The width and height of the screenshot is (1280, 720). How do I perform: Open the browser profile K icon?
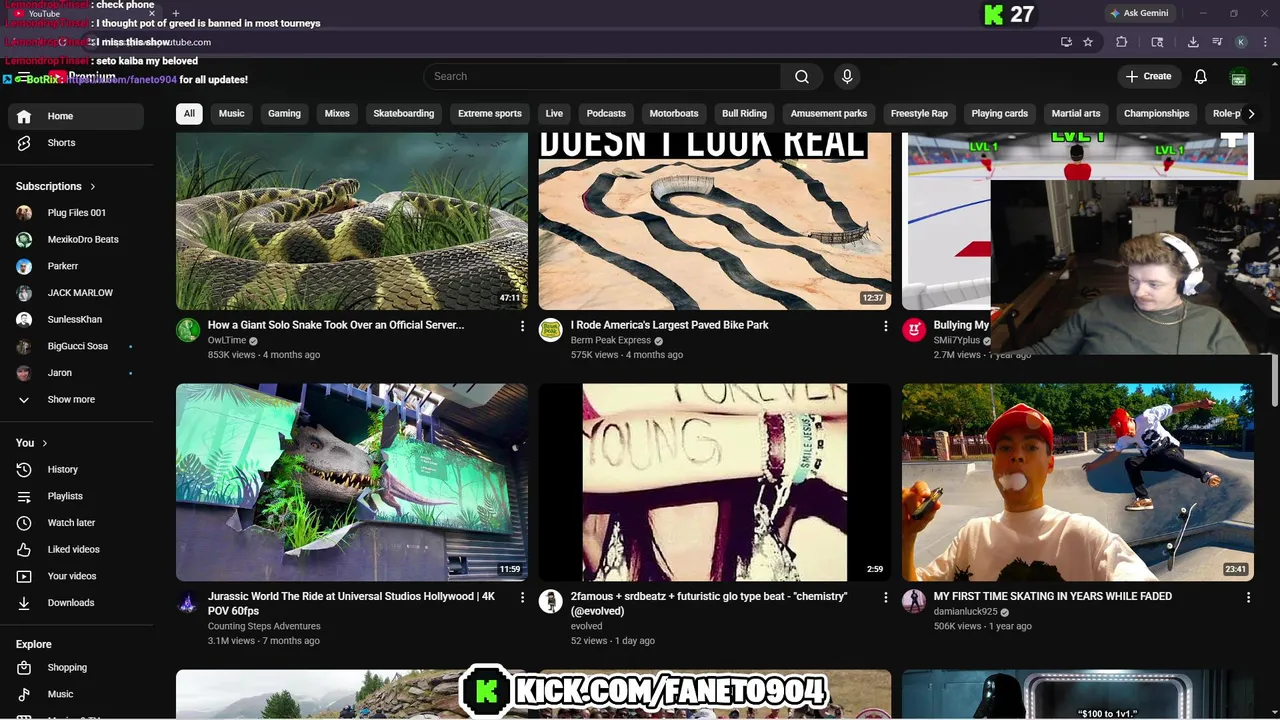(x=1241, y=42)
